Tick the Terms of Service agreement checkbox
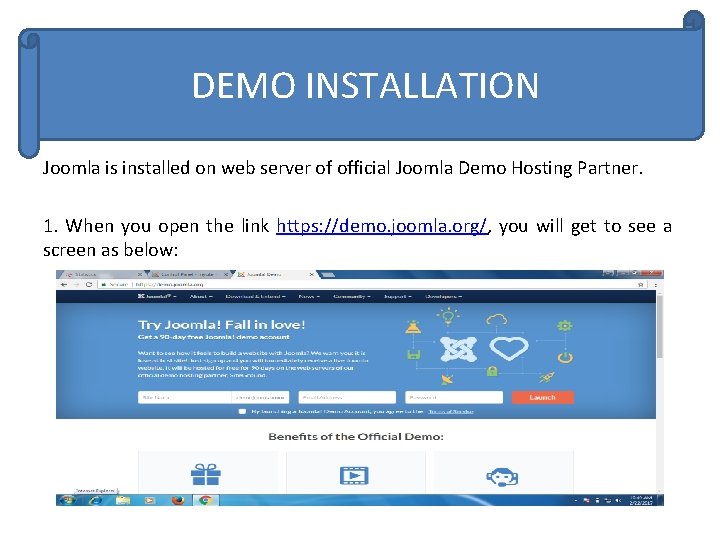This screenshot has width=720, height=540. 242,411
